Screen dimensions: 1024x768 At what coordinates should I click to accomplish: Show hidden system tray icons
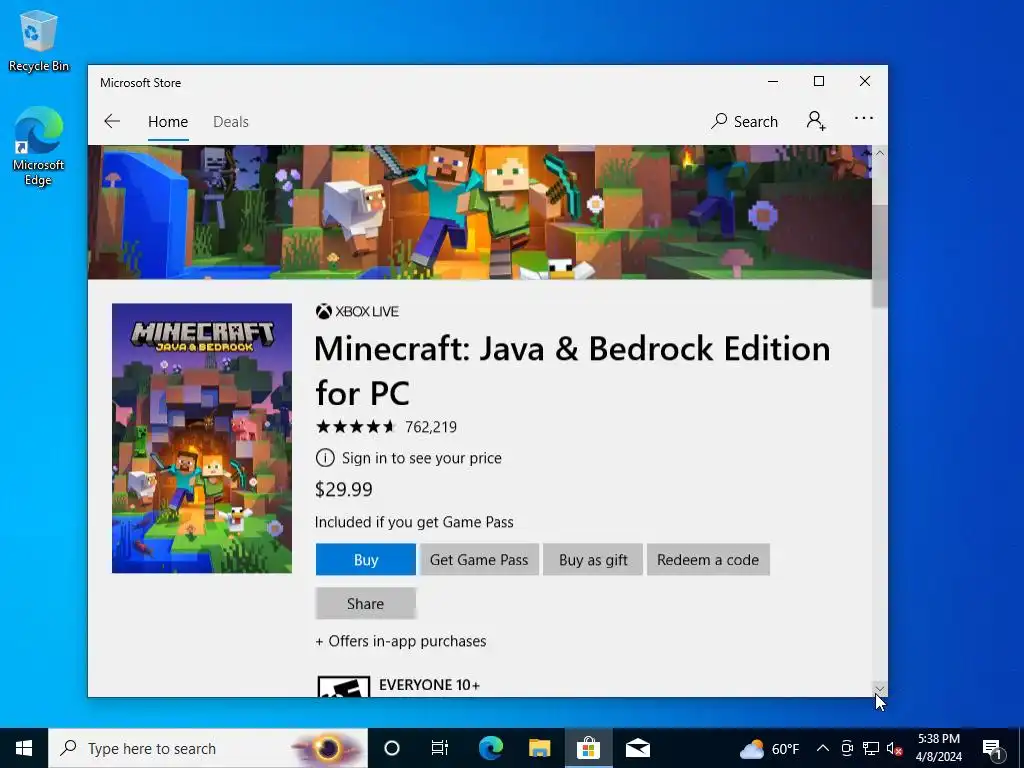pos(823,748)
